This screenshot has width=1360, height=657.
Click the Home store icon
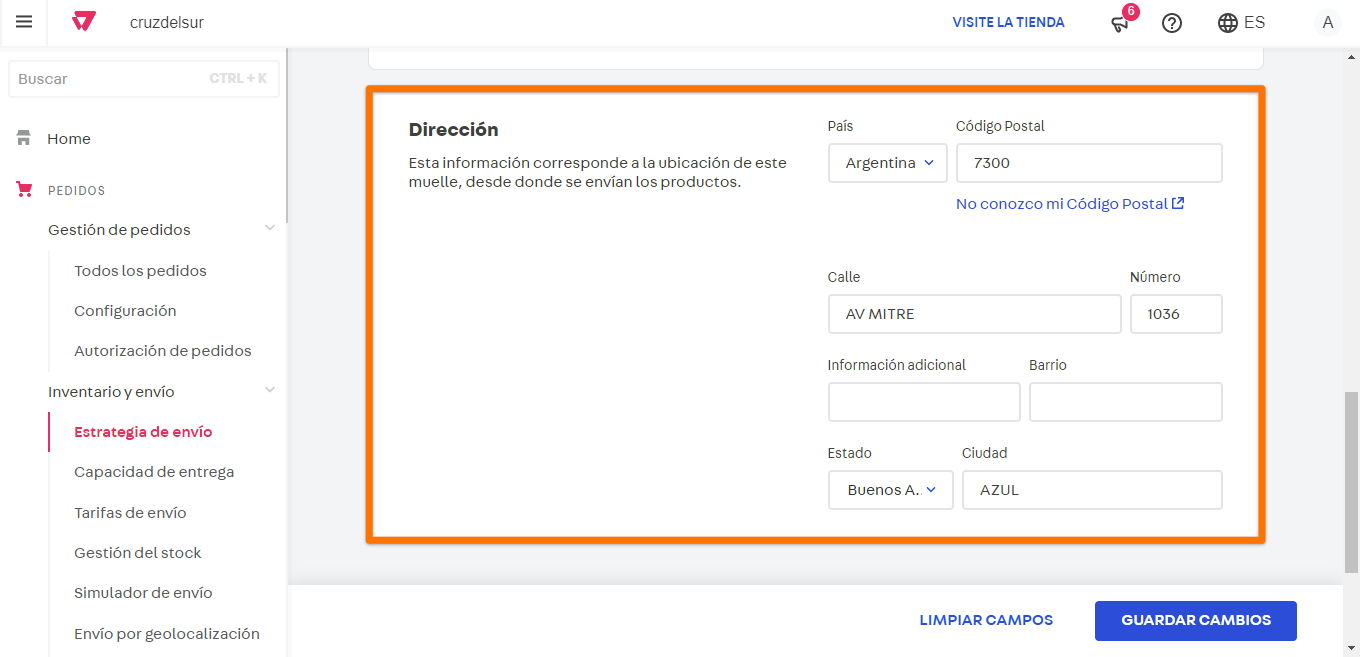tap(24, 139)
